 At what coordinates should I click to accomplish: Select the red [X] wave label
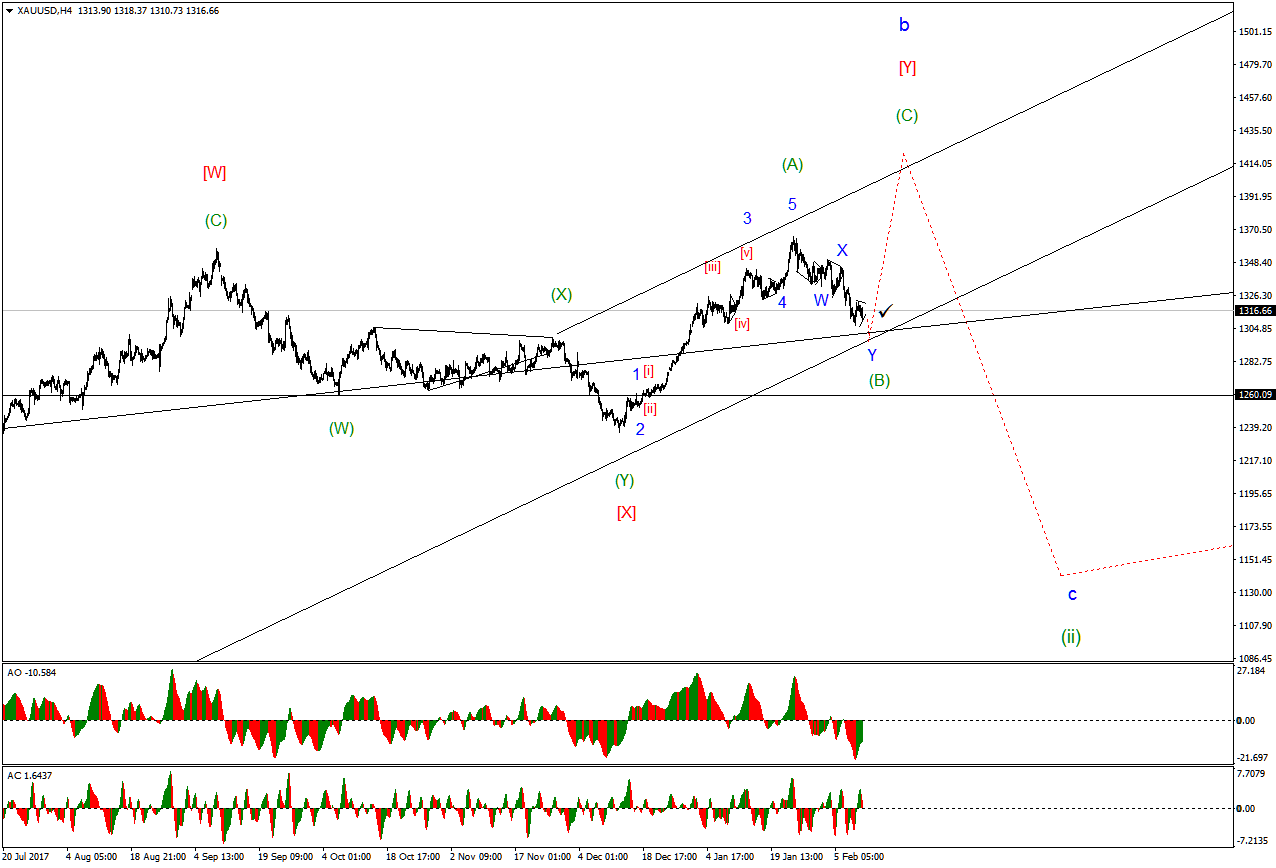tap(626, 513)
